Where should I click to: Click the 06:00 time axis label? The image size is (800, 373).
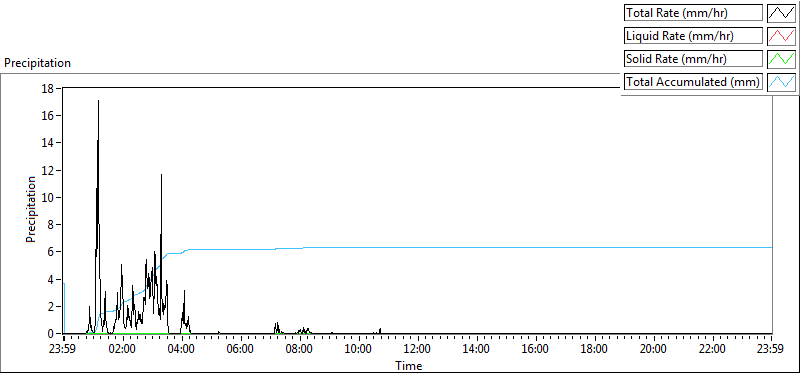tap(241, 350)
